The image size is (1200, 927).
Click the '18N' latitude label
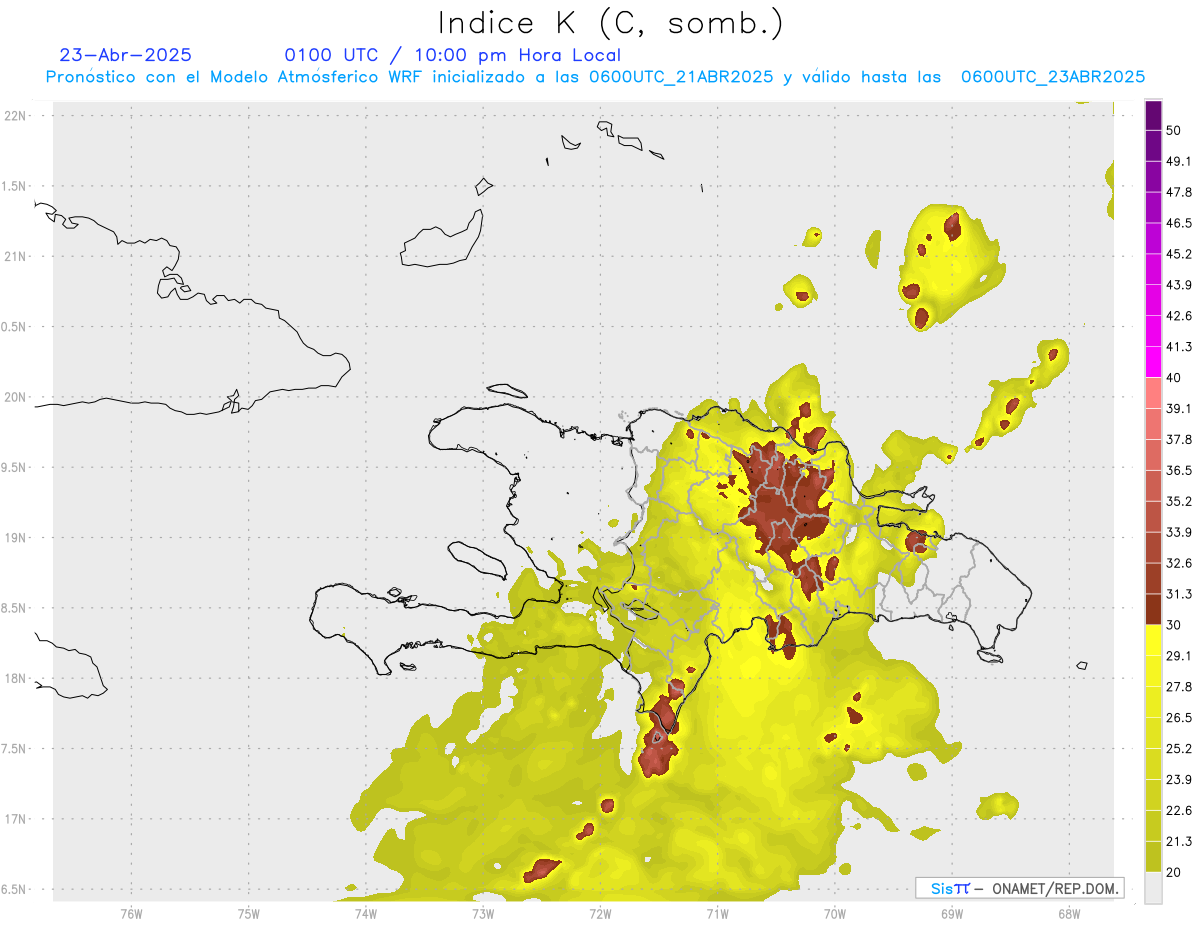coord(17,679)
